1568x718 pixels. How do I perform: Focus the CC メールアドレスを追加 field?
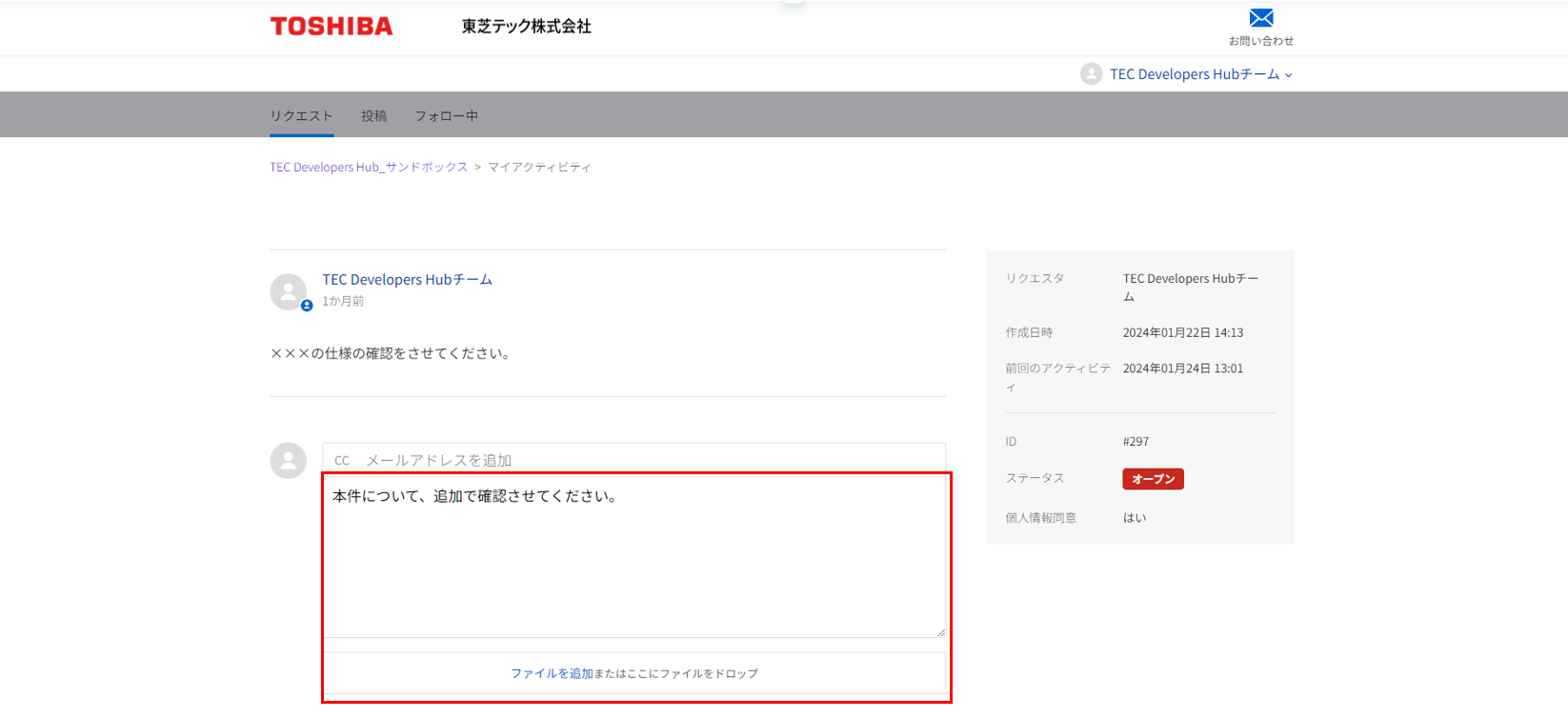pyautogui.click(x=633, y=460)
